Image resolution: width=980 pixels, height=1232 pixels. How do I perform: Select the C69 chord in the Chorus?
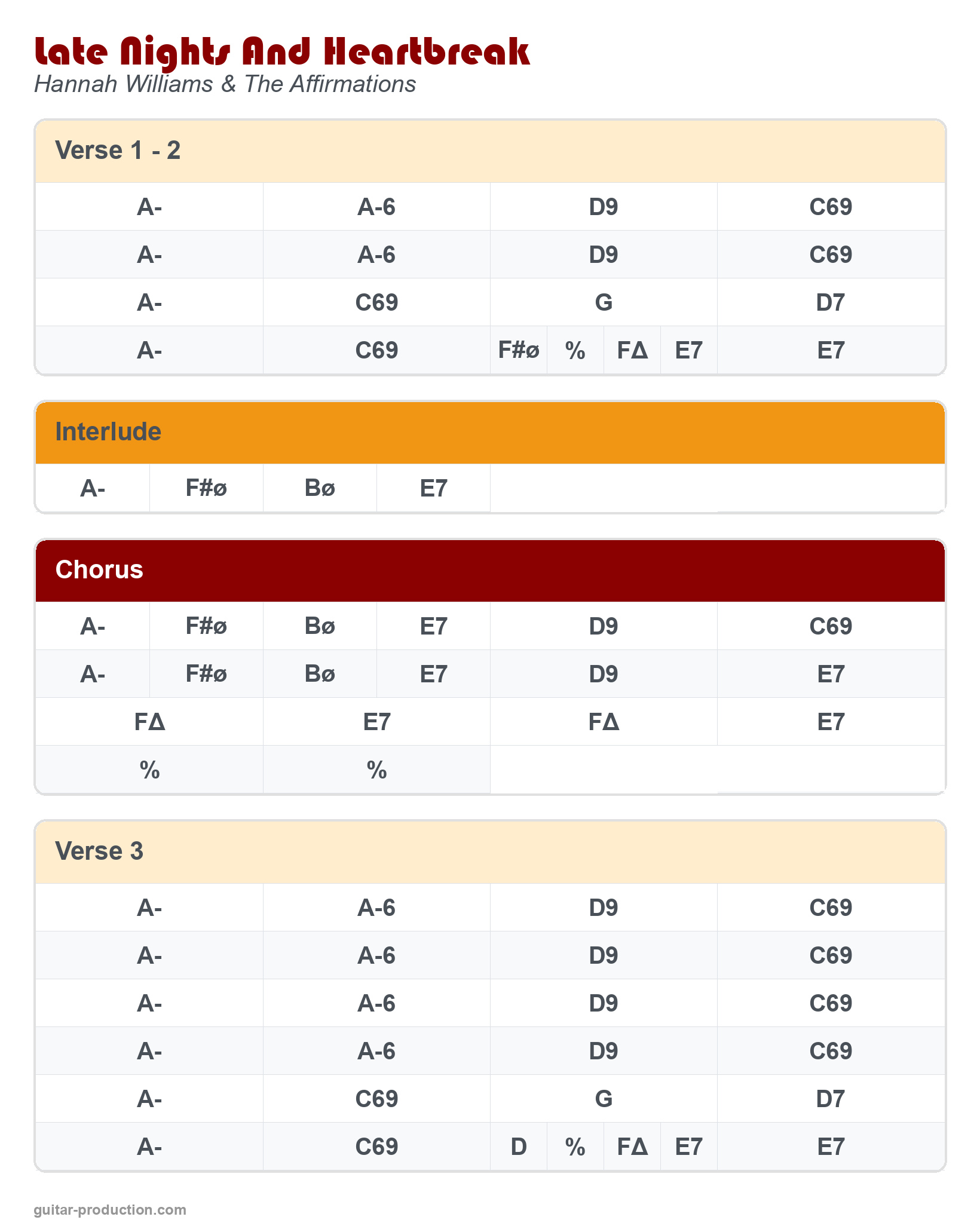pyautogui.click(x=831, y=626)
